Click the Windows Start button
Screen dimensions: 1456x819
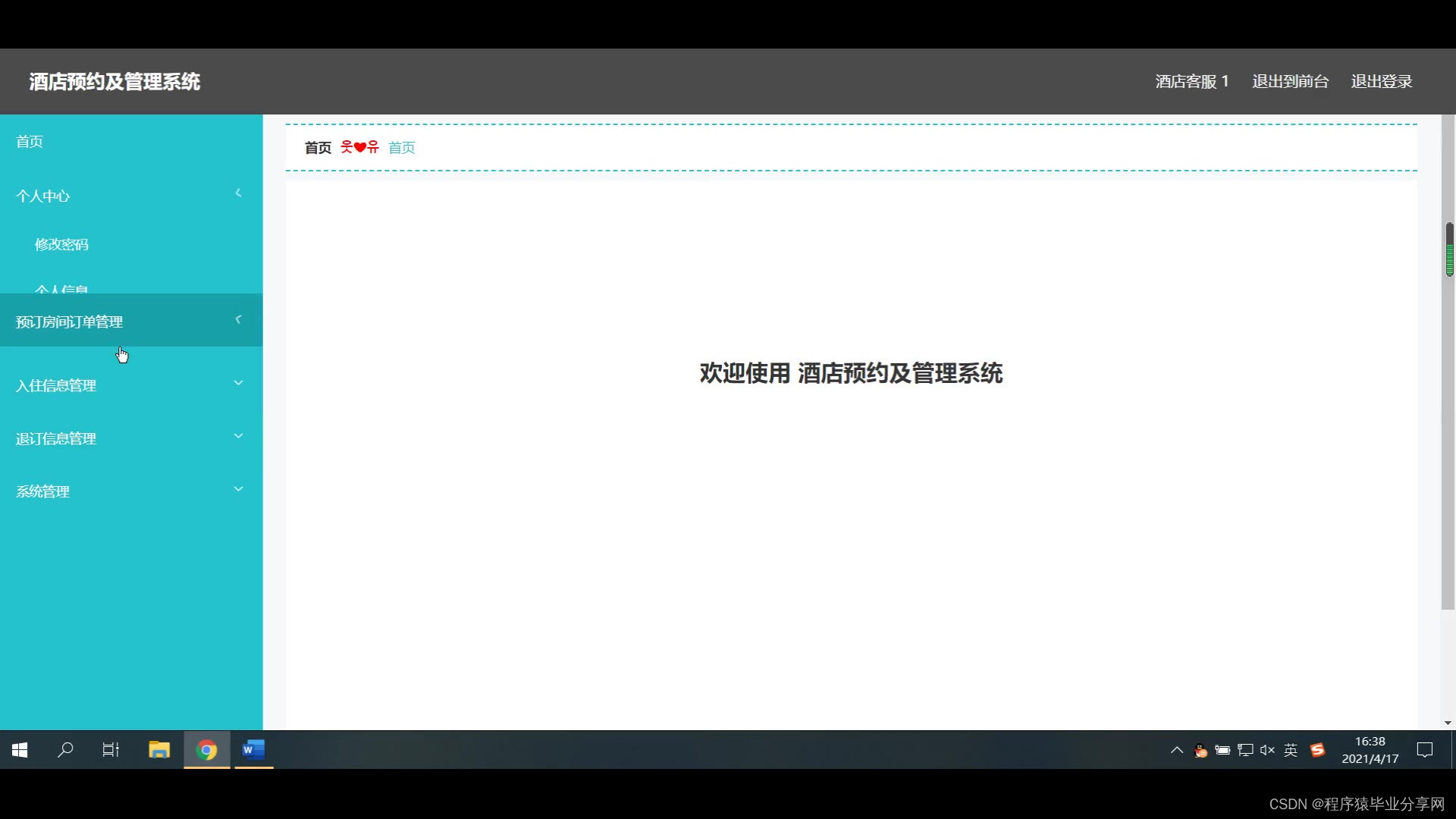pos(20,750)
